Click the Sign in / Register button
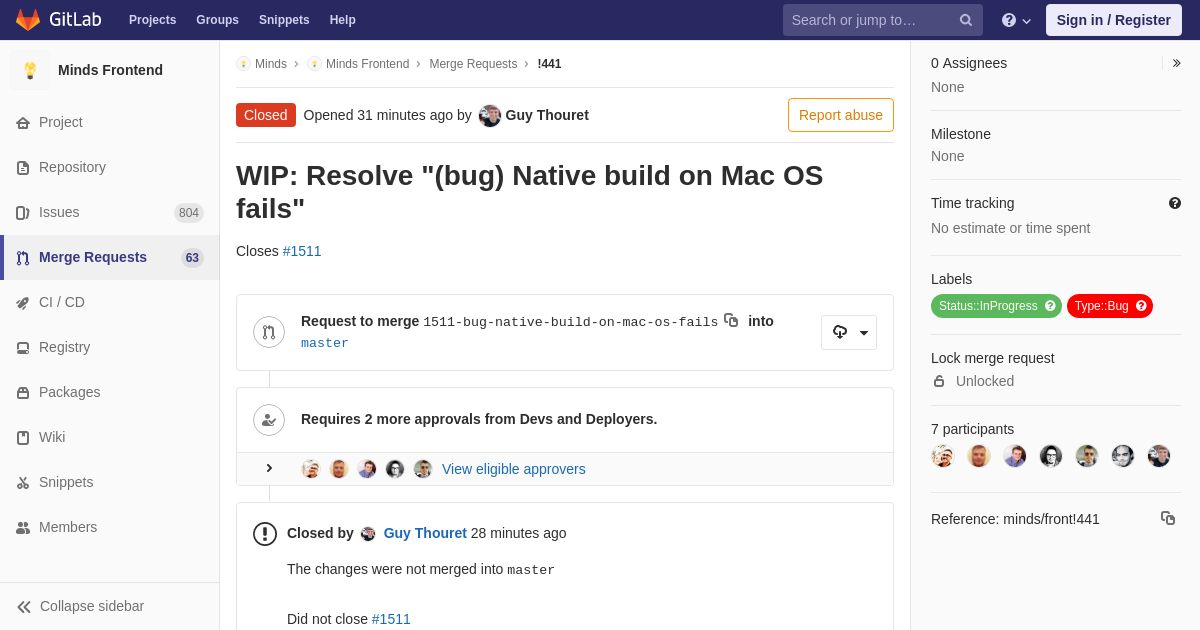1200x630 pixels. pos(1113,20)
